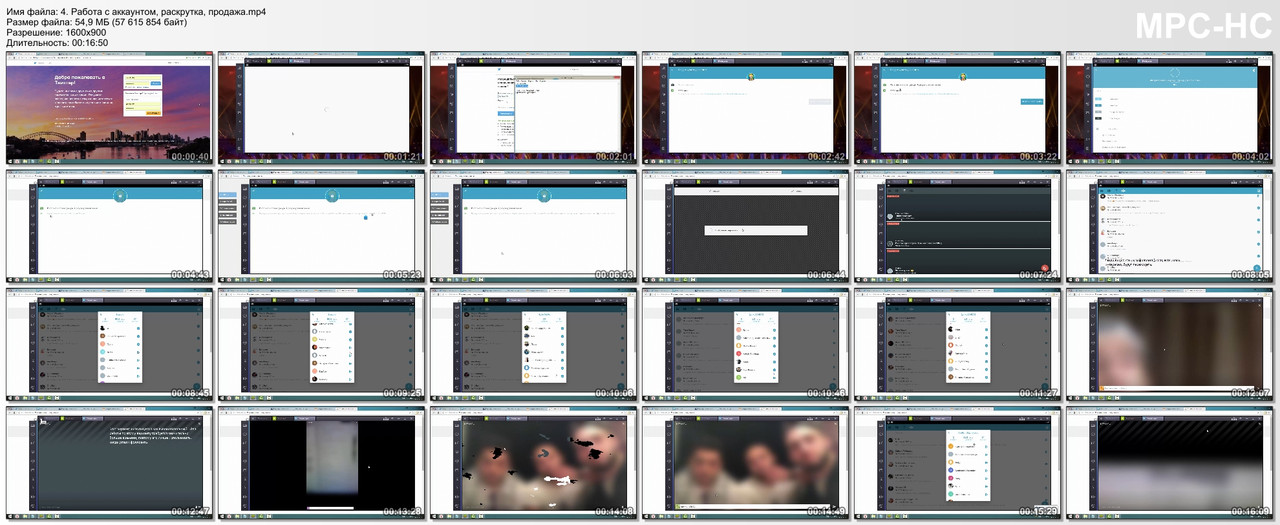The width and height of the screenshot is (1280, 525).
Task: Click the file name line ending in .mp4
Action: [x=135, y=12]
